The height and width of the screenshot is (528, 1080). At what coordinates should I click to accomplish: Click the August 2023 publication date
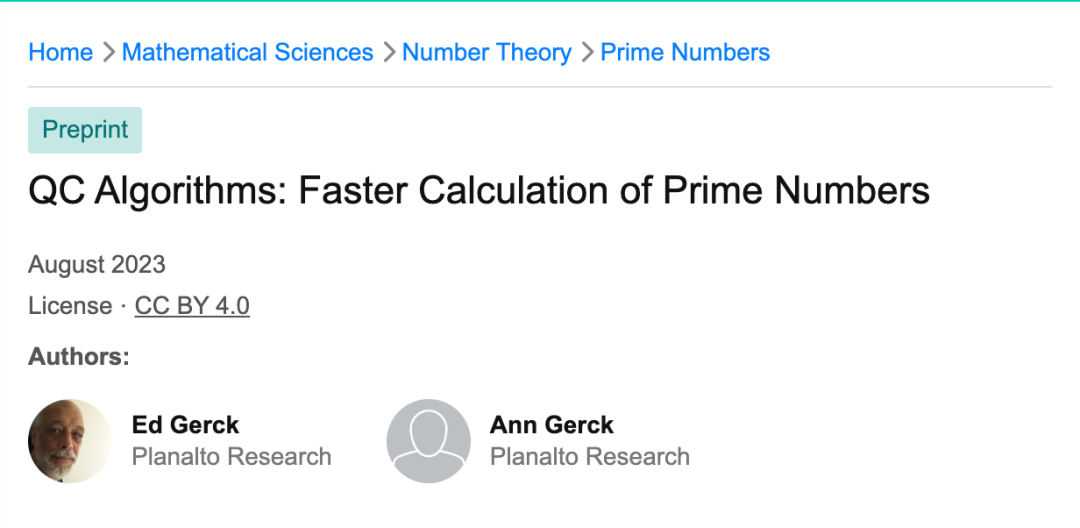(x=97, y=265)
